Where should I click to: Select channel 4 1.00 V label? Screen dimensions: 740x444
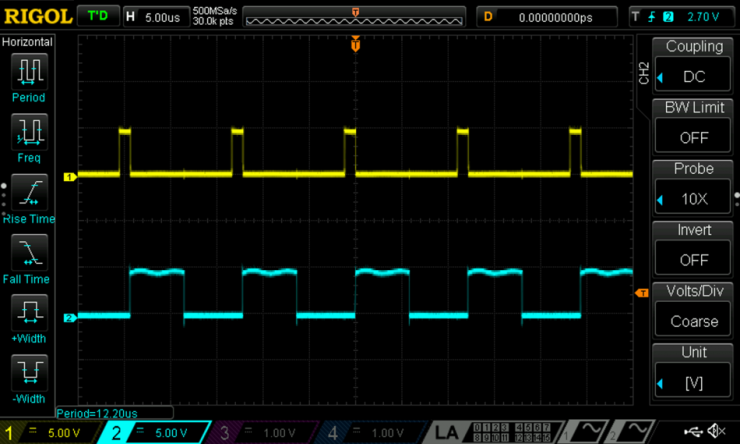387,433
